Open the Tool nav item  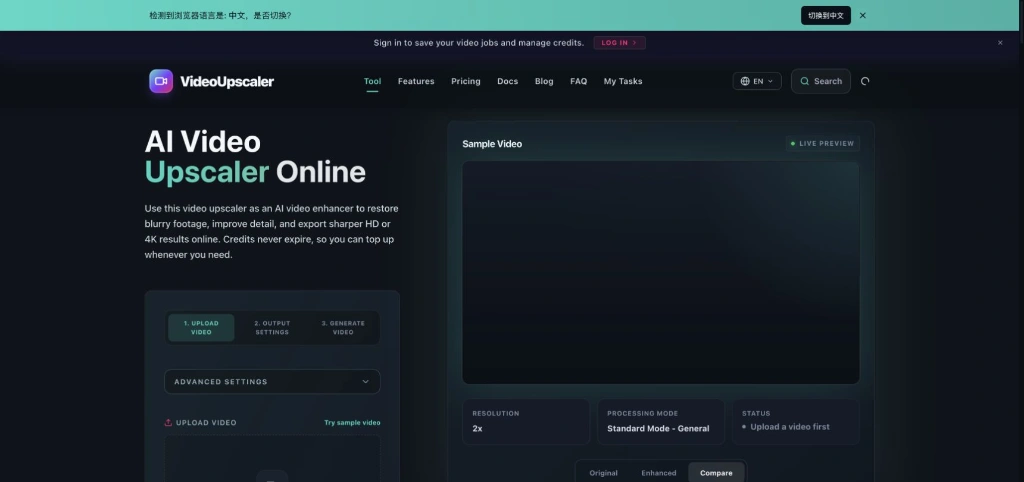(x=372, y=82)
